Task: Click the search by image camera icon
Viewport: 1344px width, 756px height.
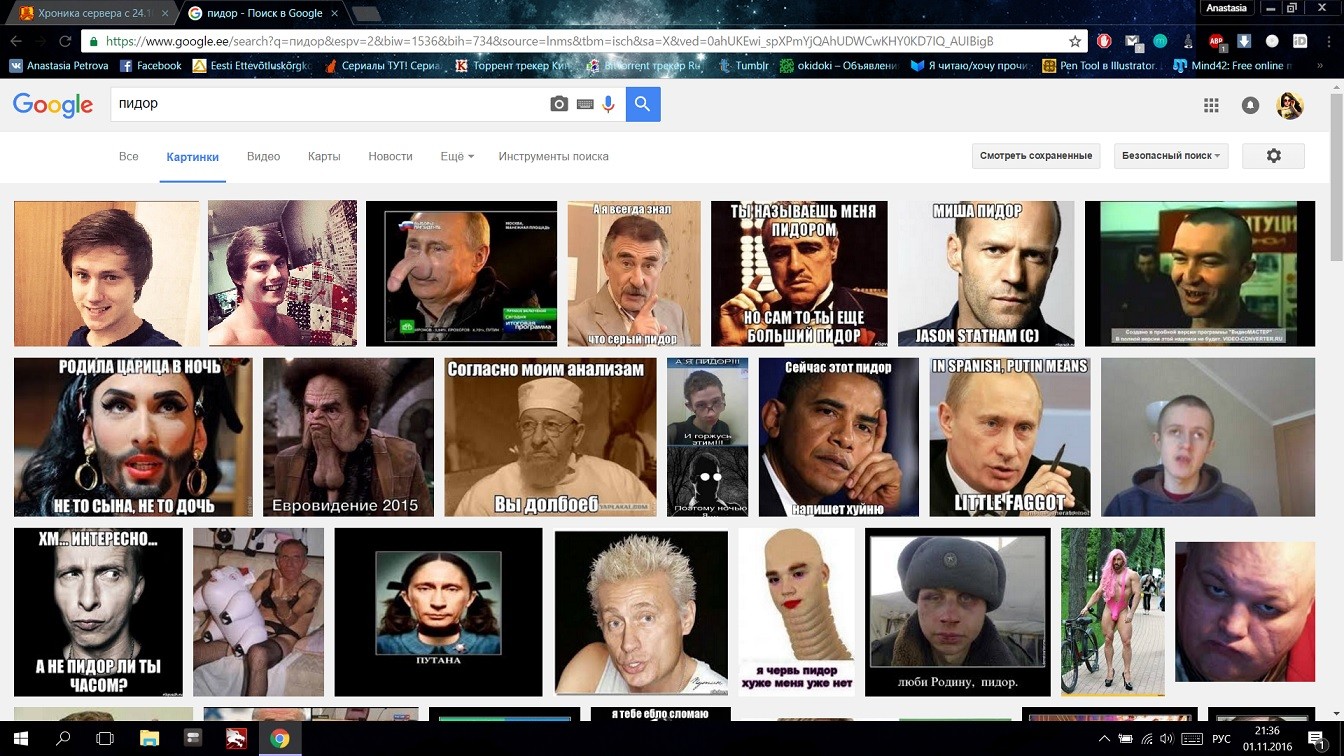Action: [559, 104]
